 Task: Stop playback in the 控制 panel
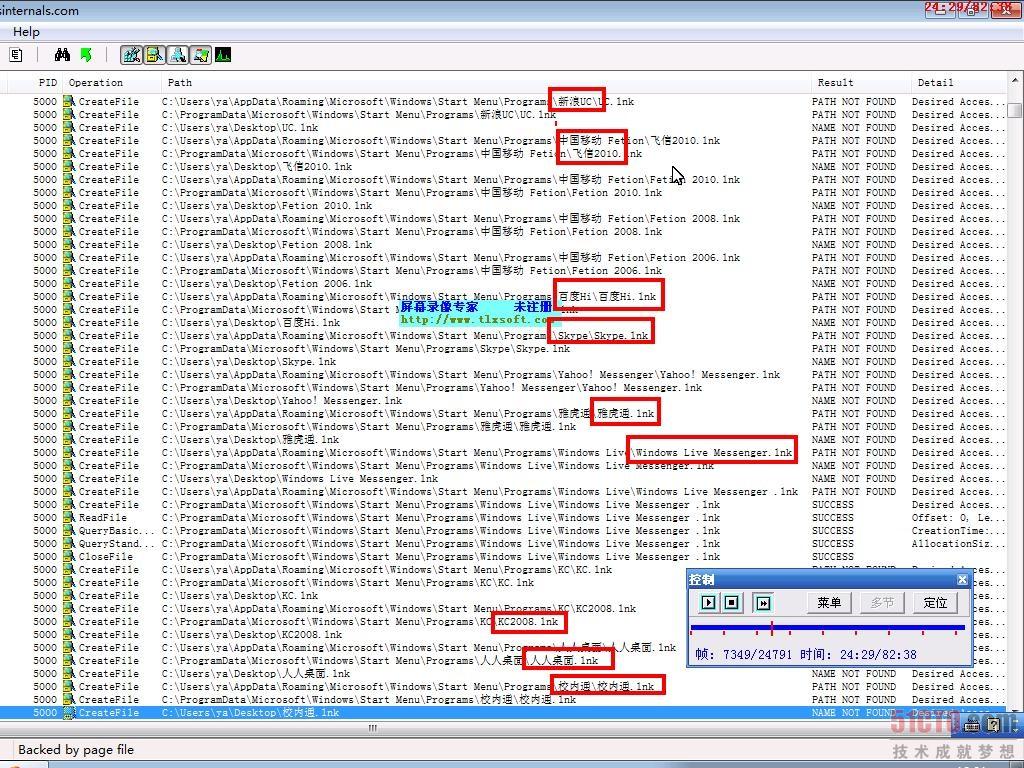(x=732, y=602)
